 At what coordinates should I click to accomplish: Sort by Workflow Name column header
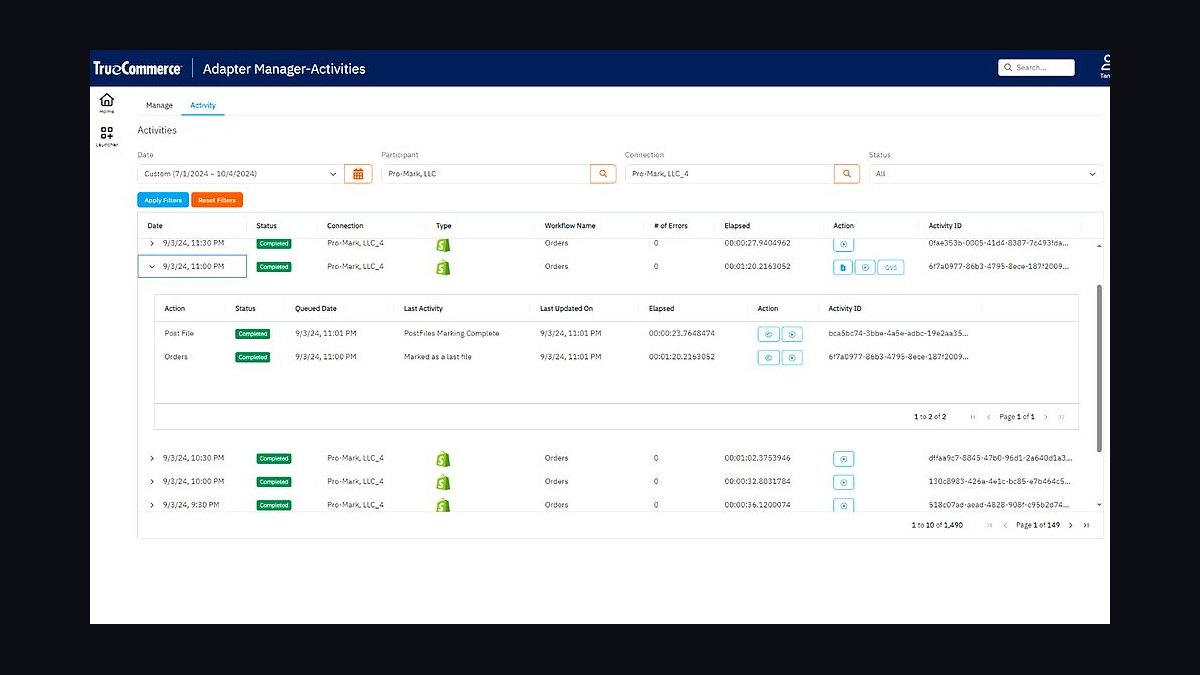coord(570,226)
